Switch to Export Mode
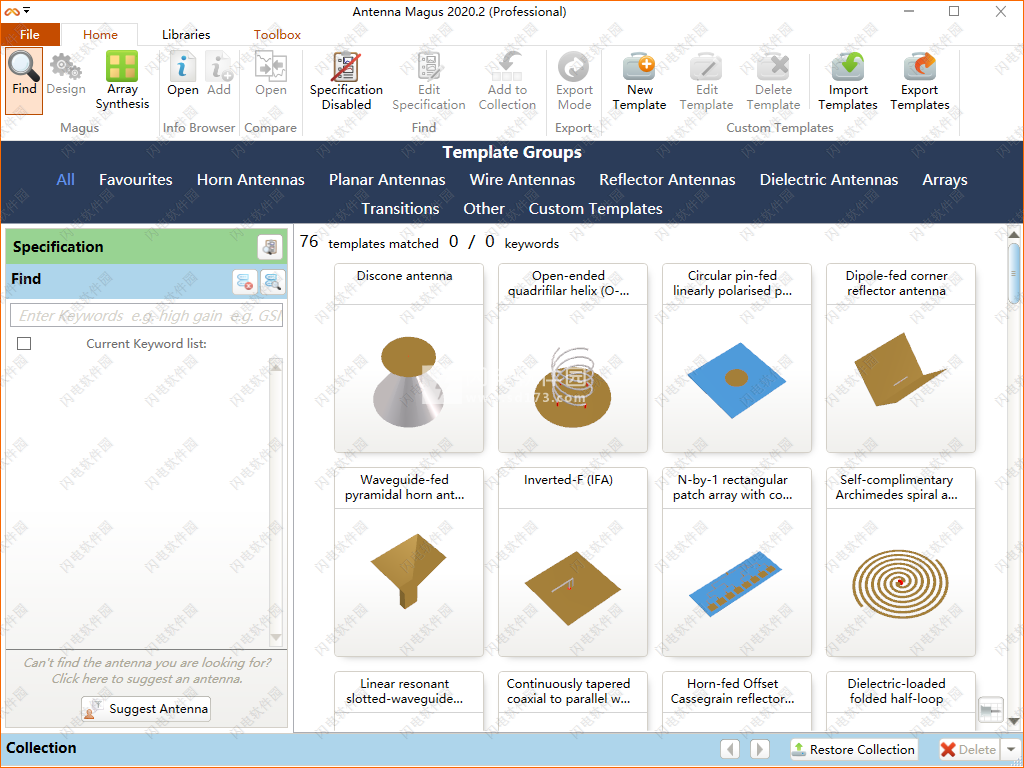Viewport: 1024px width, 768px height. pos(574,81)
